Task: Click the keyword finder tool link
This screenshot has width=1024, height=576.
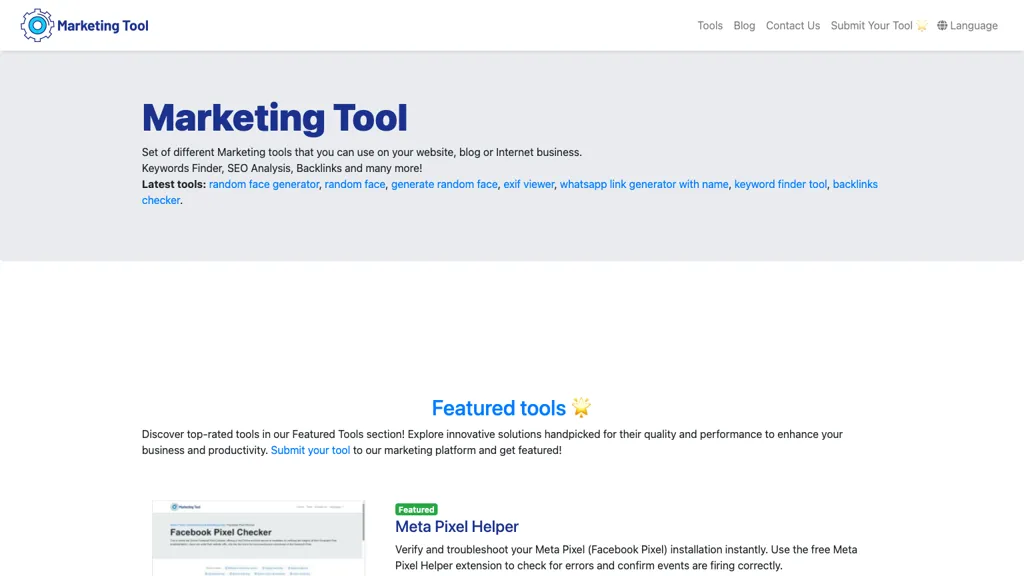Action: coord(780,184)
